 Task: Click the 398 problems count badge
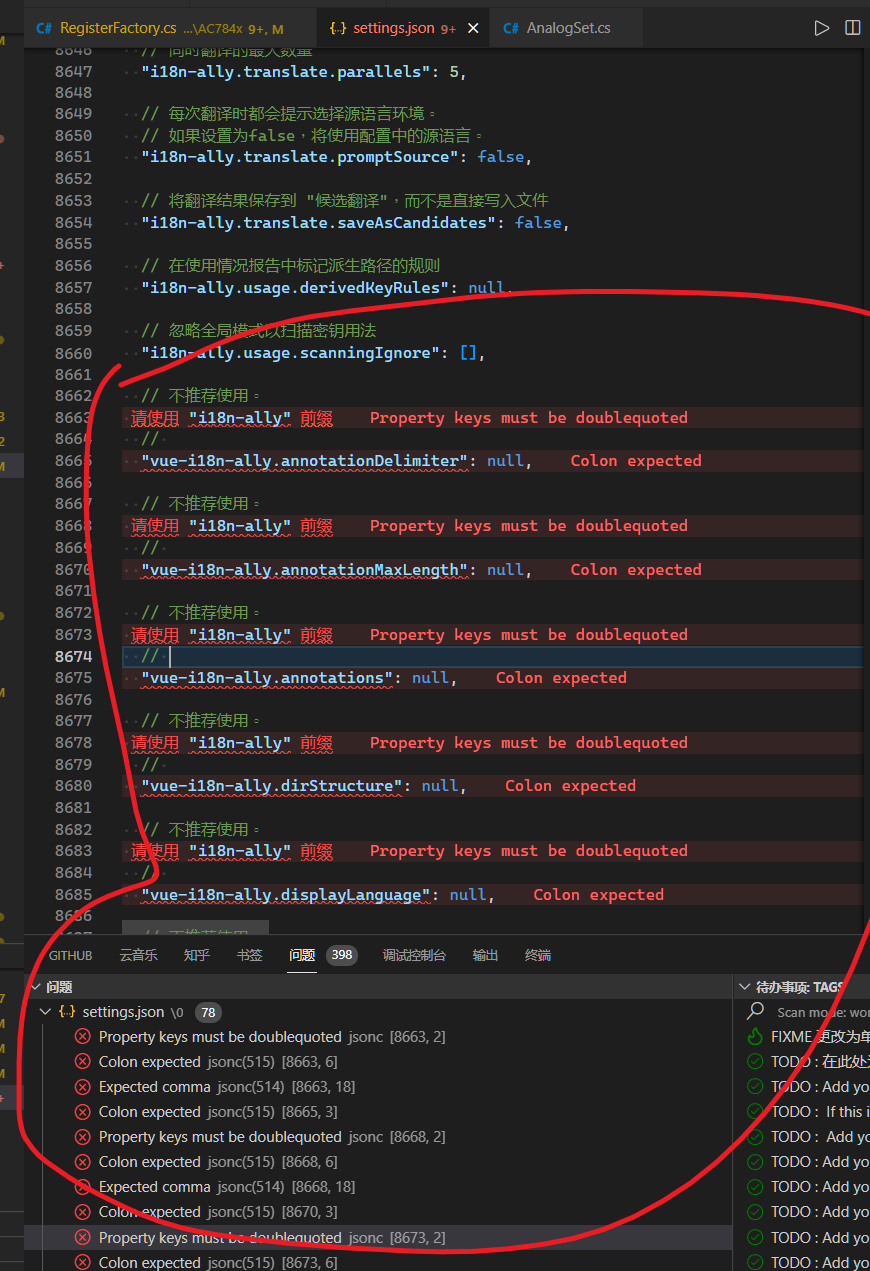(x=341, y=955)
